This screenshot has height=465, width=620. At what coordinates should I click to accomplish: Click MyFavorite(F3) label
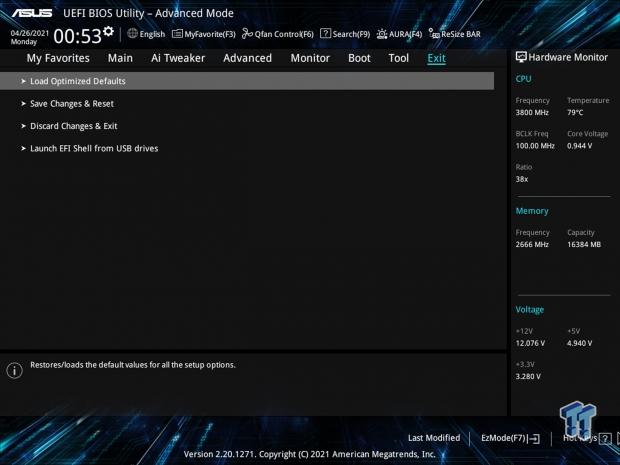210,34
